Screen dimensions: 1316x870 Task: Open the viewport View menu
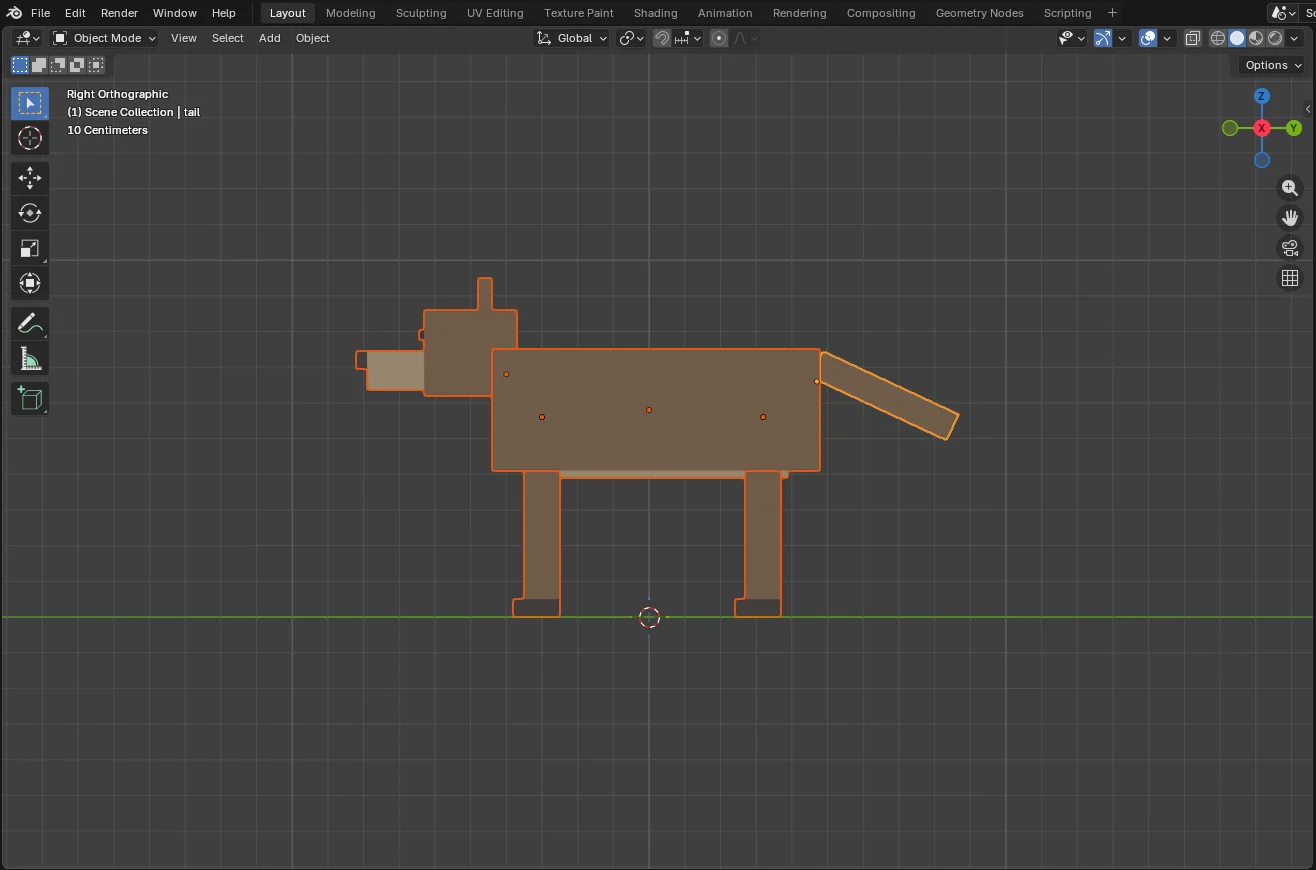tap(184, 38)
